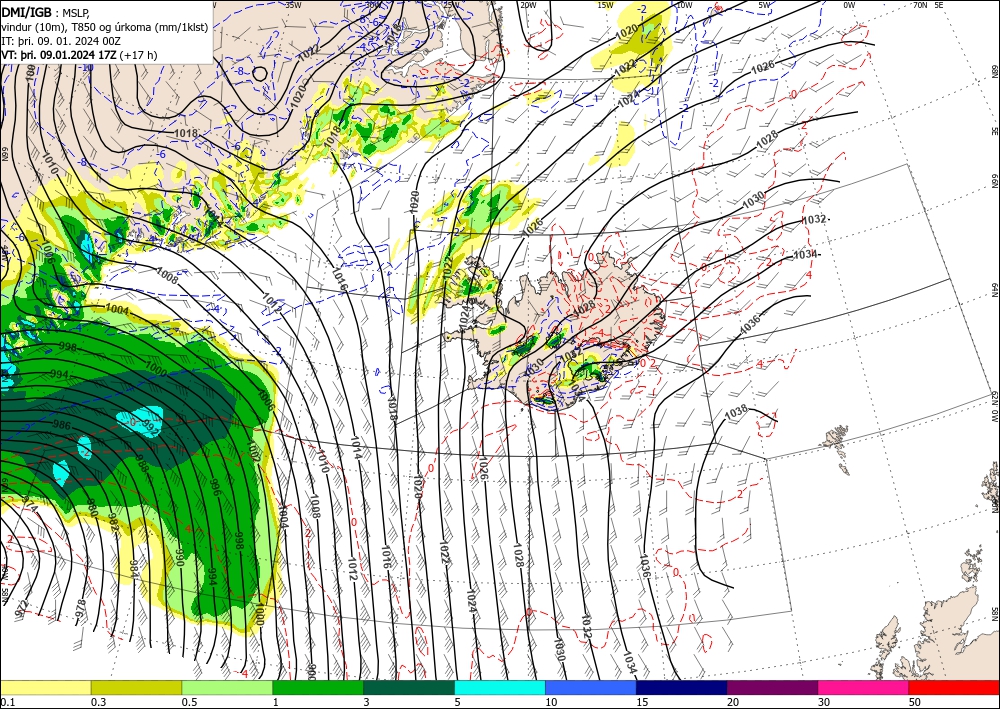Screen dimensions: 1000x709
Task: Click the "15W" longitude label
Action: click(x=606, y=5)
